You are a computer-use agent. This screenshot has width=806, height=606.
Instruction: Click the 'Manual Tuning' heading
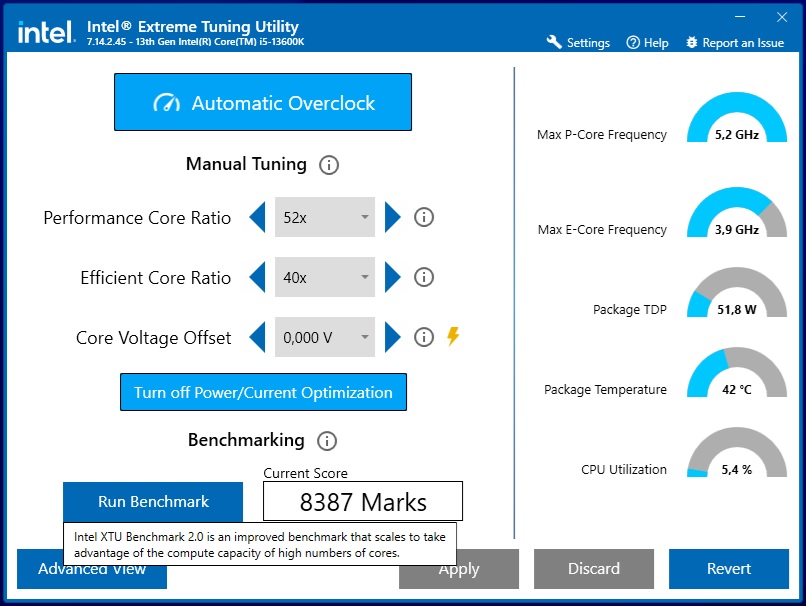[x=246, y=164]
